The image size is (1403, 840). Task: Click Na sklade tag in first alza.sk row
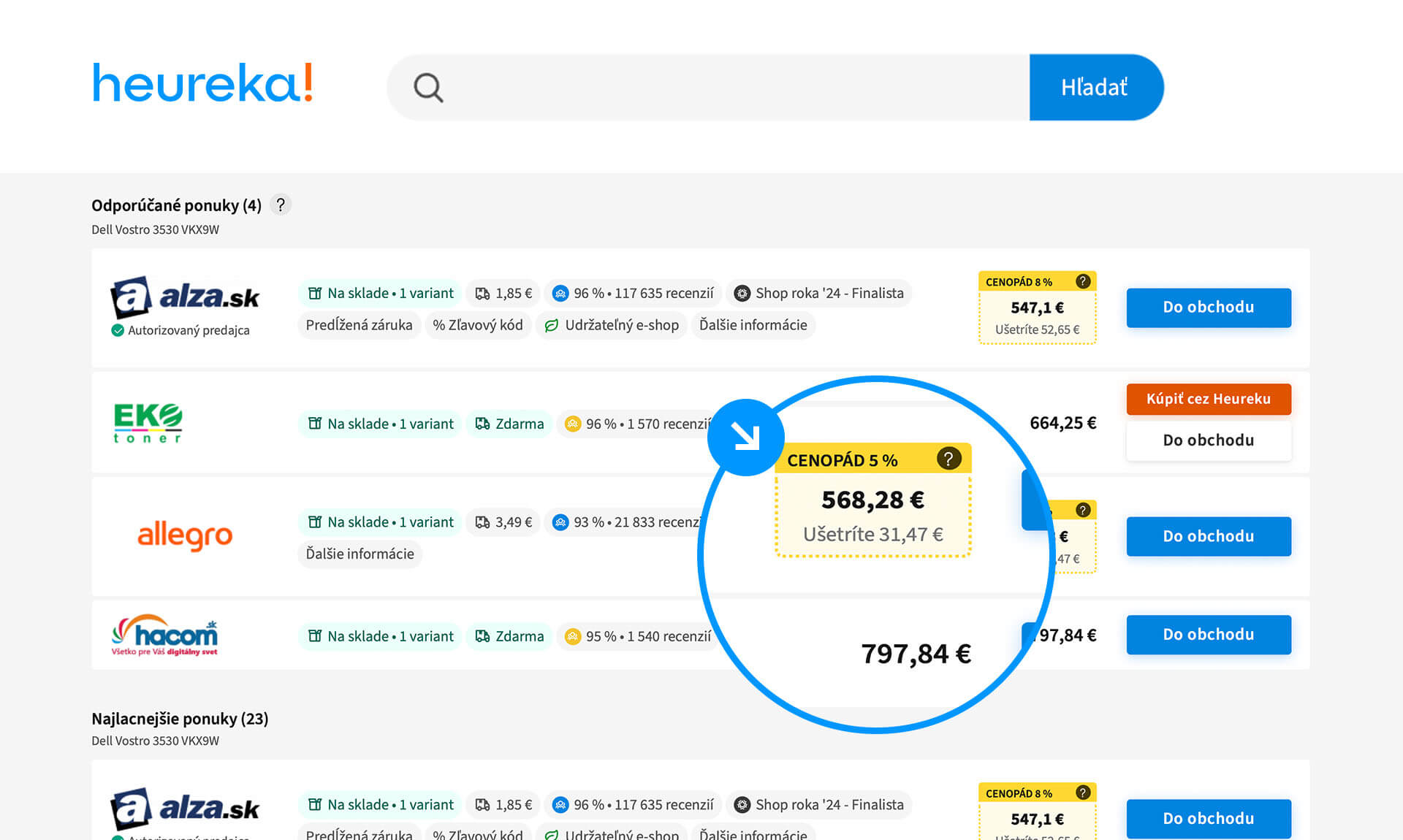click(381, 293)
